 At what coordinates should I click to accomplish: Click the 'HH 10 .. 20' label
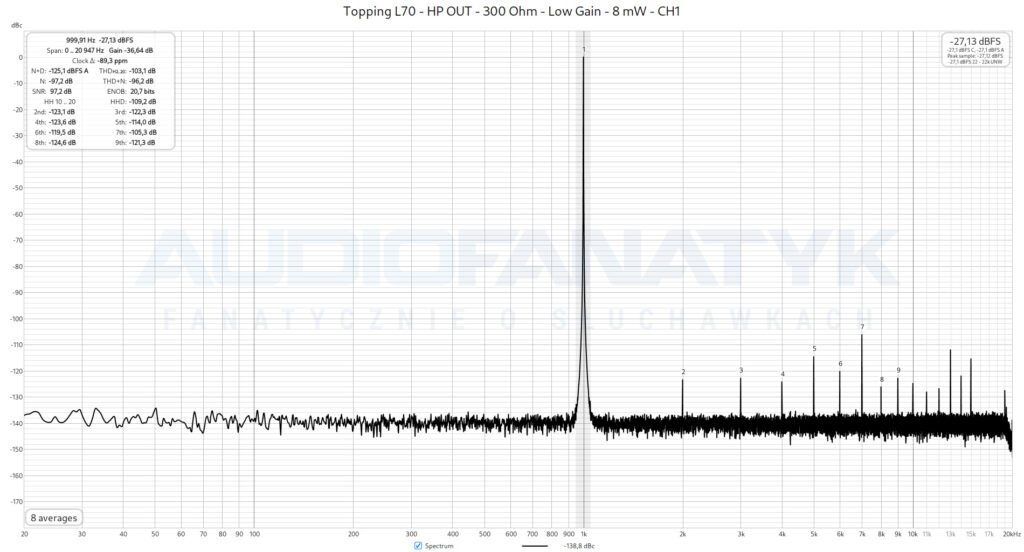[x=59, y=102]
